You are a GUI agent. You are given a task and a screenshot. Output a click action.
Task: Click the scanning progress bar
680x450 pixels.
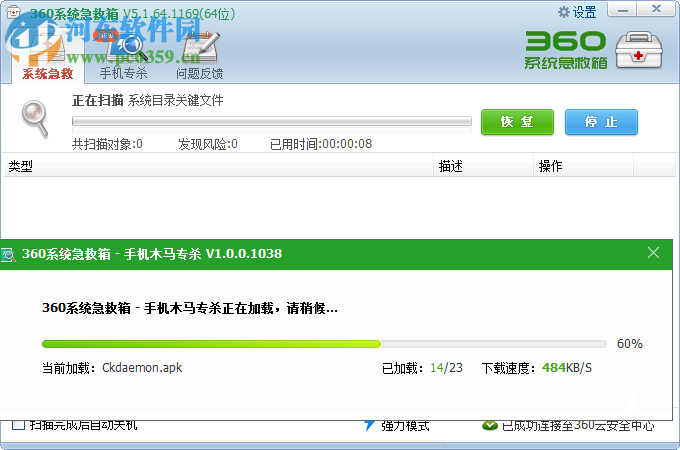click(x=272, y=121)
